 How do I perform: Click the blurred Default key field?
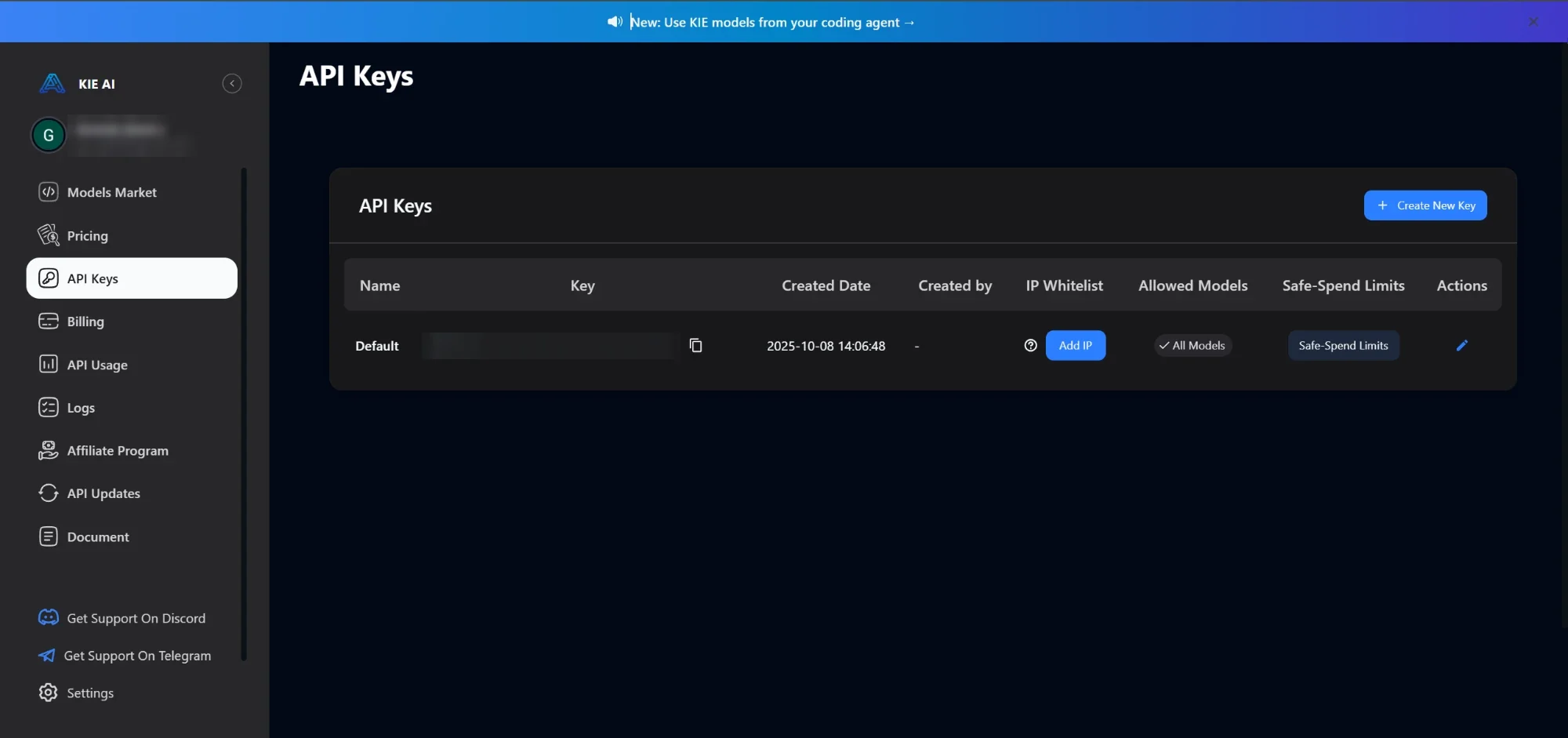click(x=551, y=345)
